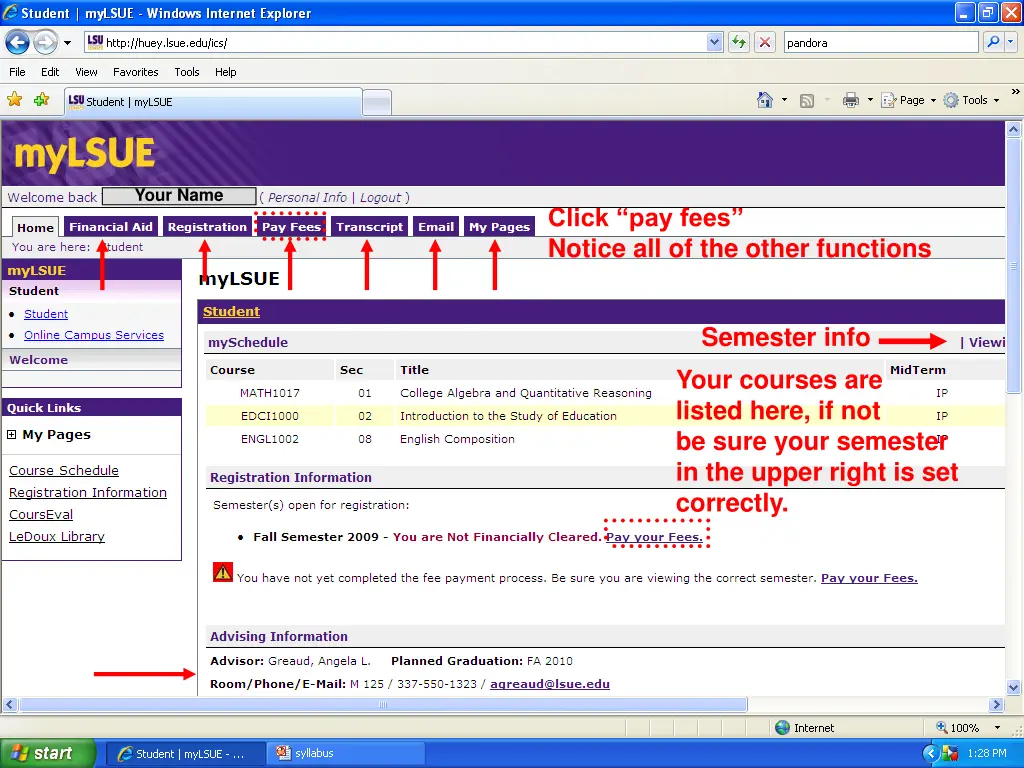Click the magnifier search icon

993,42
